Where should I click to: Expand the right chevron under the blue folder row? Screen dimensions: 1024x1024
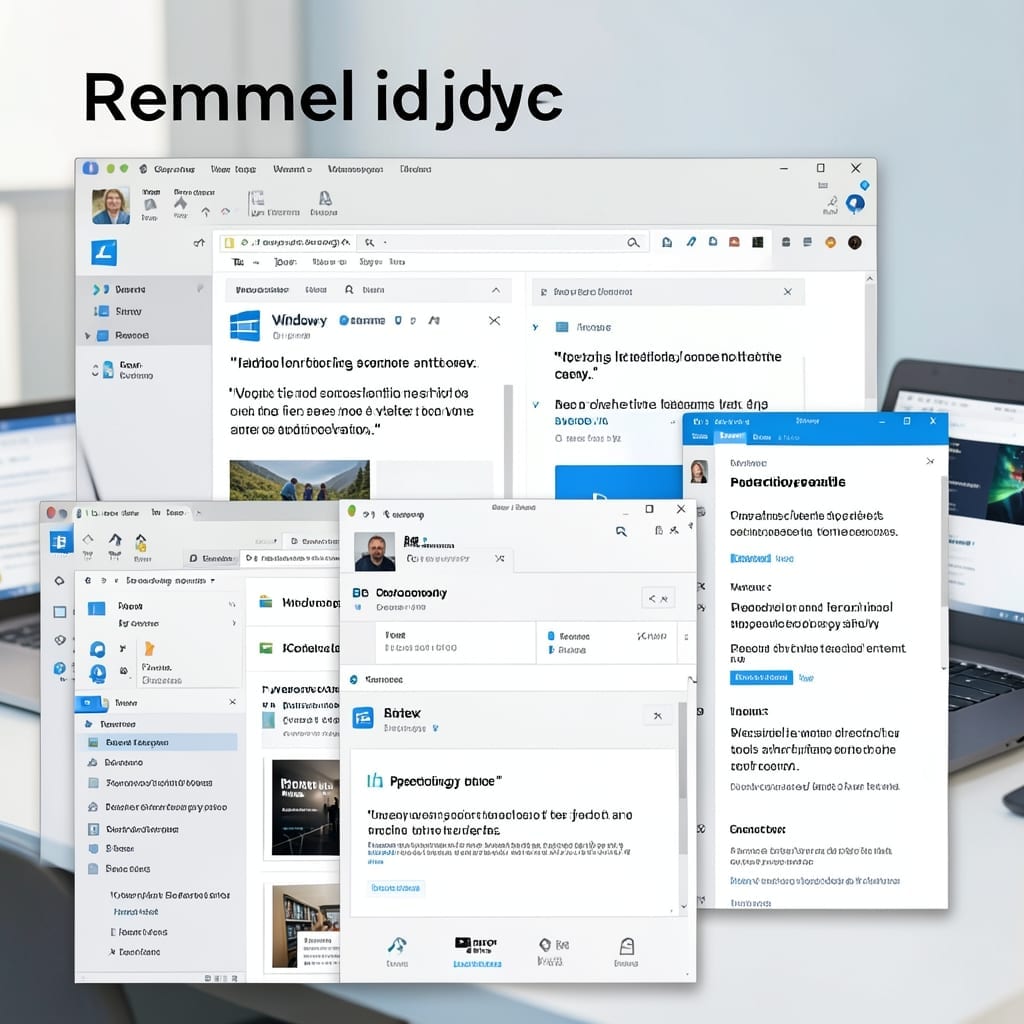click(x=234, y=624)
